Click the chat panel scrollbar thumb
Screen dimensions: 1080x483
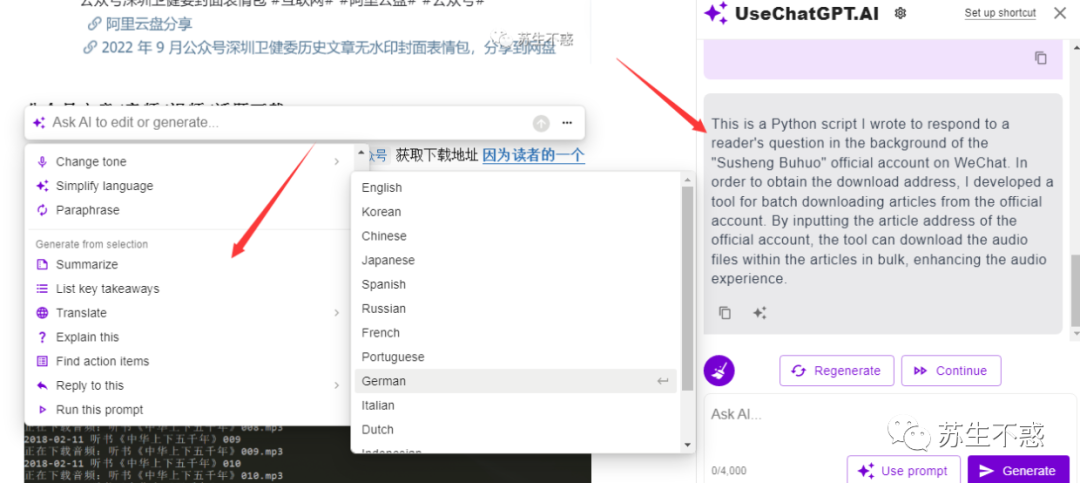[1075, 291]
